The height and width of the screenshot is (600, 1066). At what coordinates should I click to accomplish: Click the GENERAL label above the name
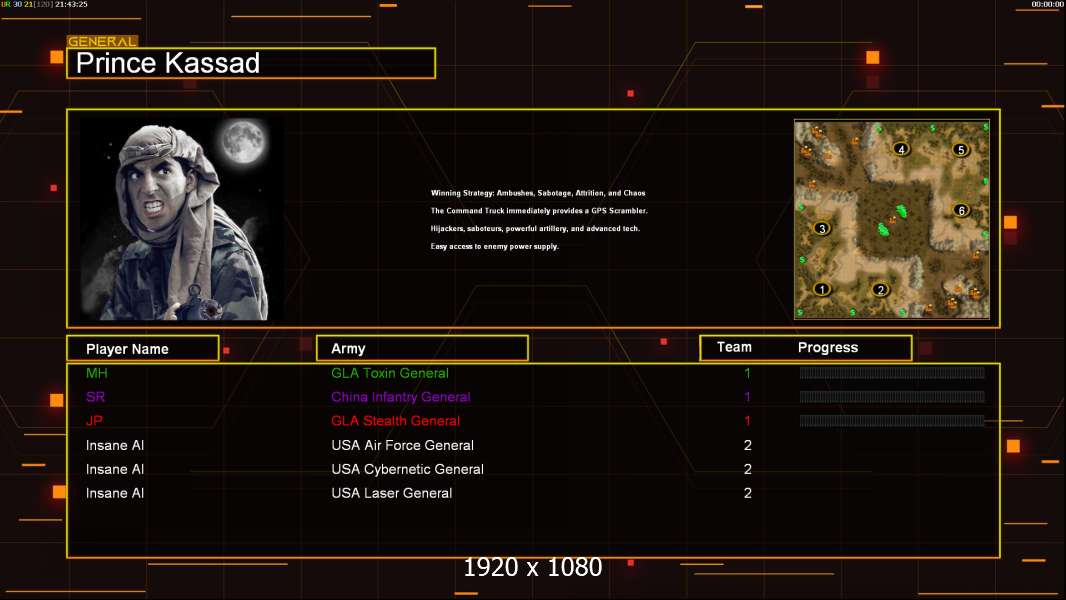pyautogui.click(x=102, y=41)
